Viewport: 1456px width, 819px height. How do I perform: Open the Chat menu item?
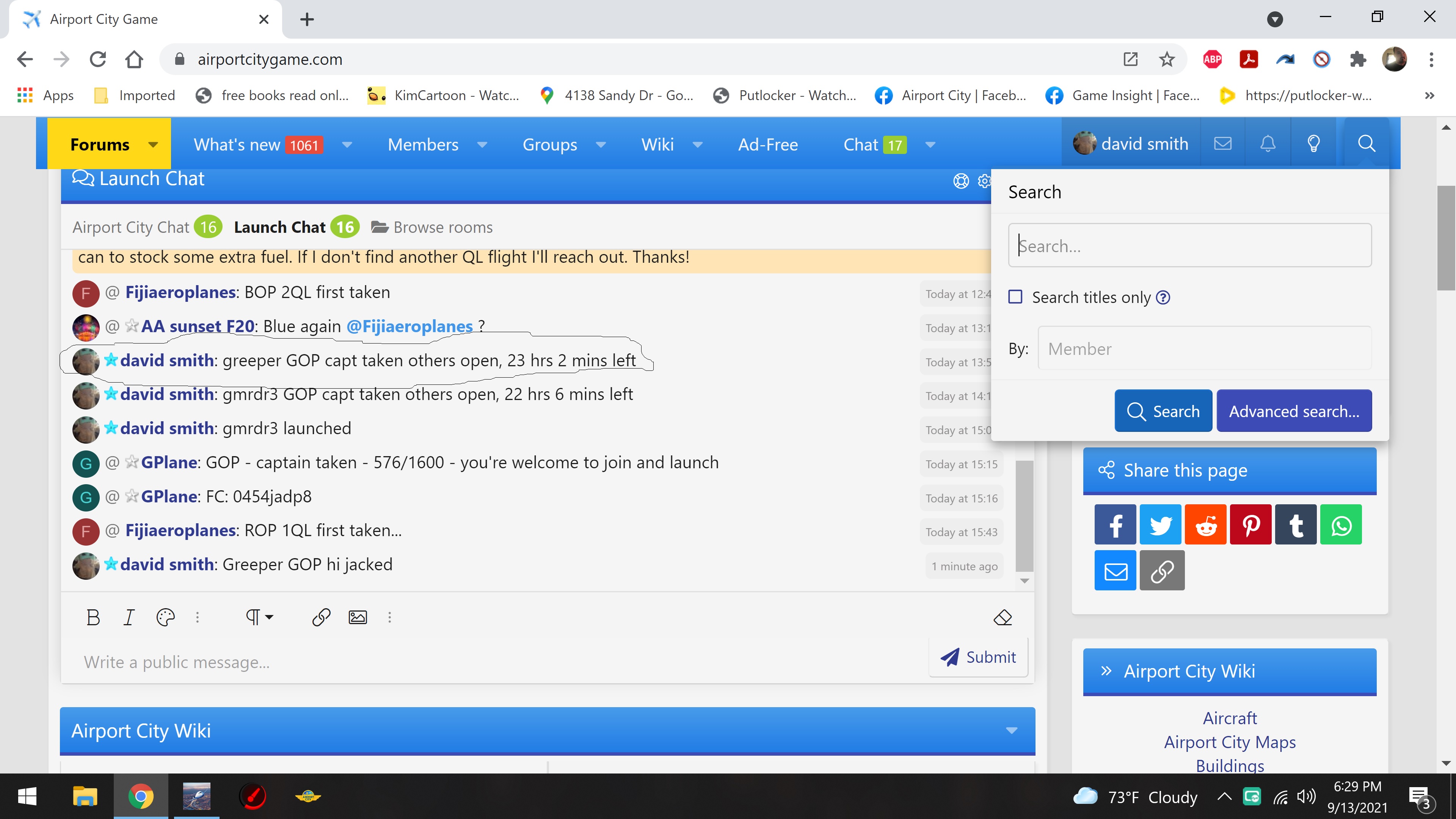875,145
